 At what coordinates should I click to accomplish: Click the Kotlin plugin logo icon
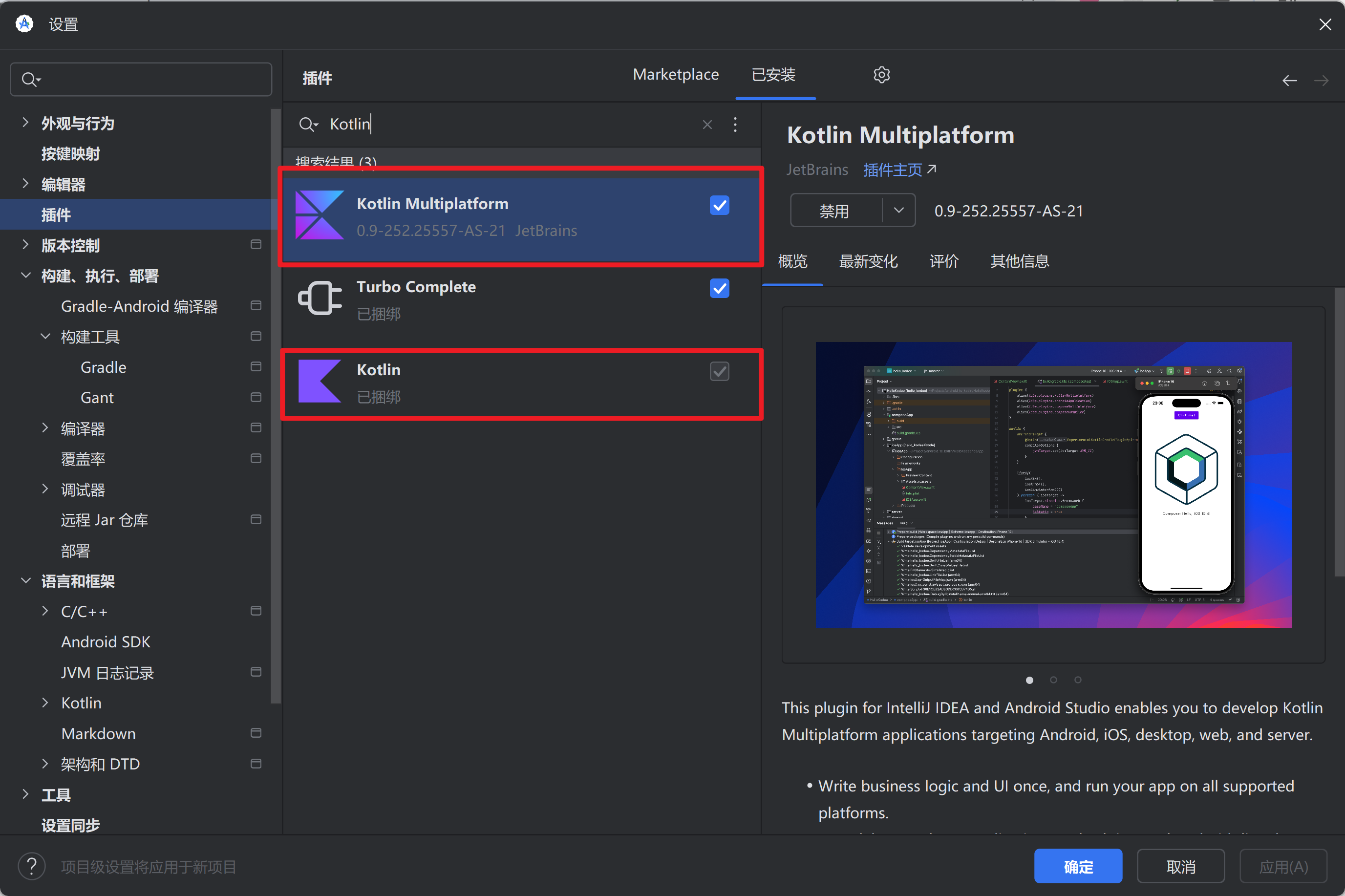click(320, 381)
